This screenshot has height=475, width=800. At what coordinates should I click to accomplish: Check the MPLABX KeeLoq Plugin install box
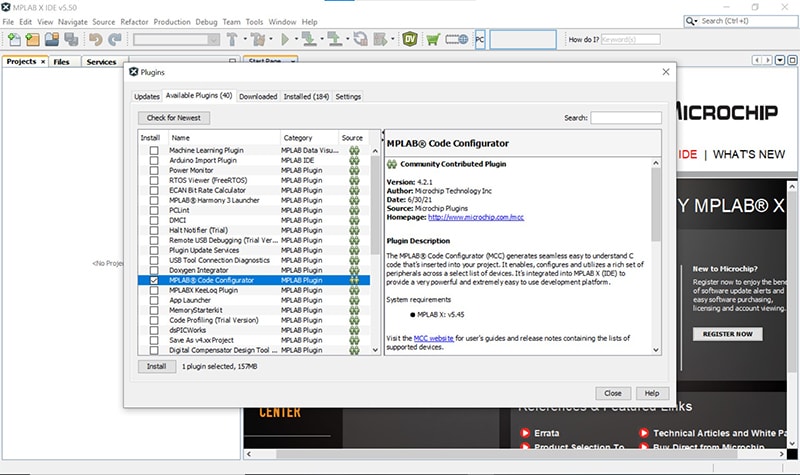click(x=154, y=290)
